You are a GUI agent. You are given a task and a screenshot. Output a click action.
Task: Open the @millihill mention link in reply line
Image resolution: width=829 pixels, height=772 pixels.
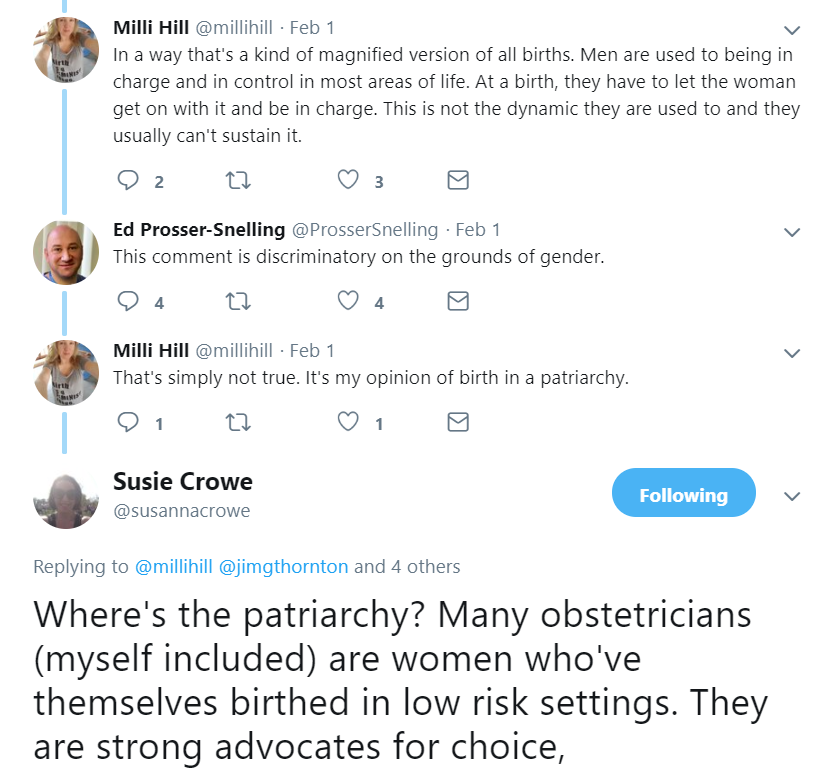pos(174,567)
